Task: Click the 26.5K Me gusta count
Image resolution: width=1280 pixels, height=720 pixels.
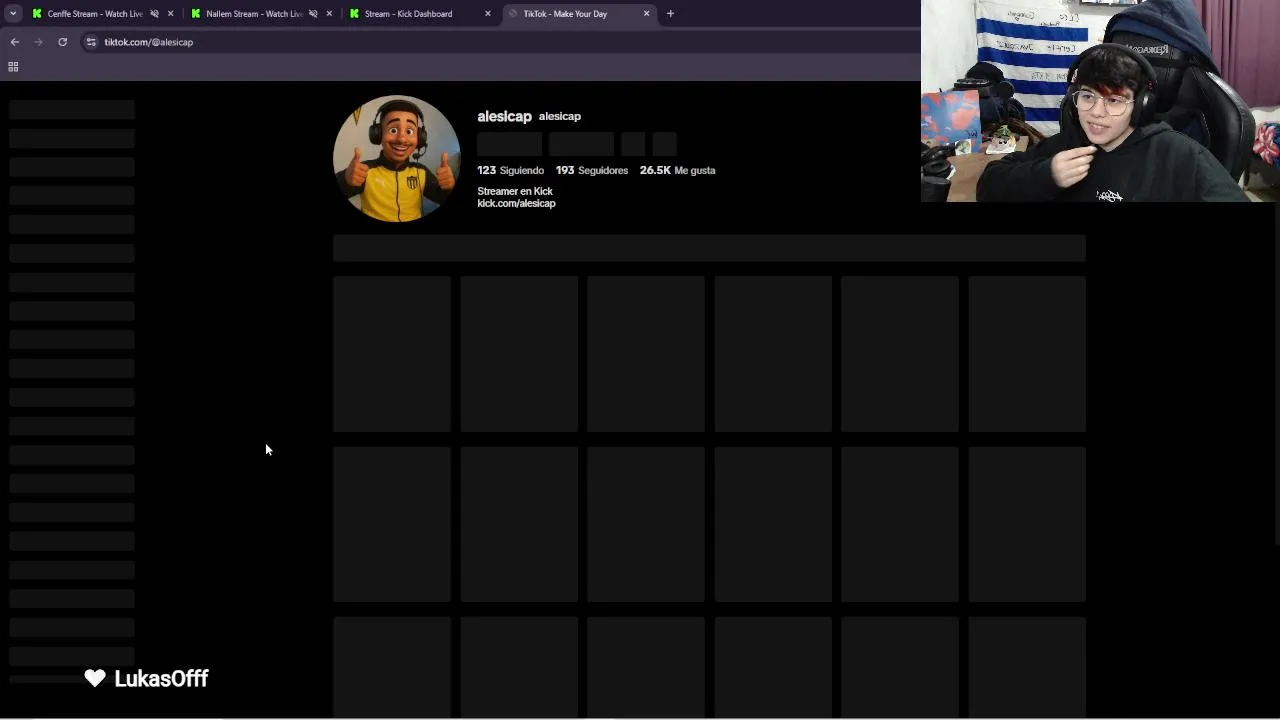Action: [x=677, y=170]
